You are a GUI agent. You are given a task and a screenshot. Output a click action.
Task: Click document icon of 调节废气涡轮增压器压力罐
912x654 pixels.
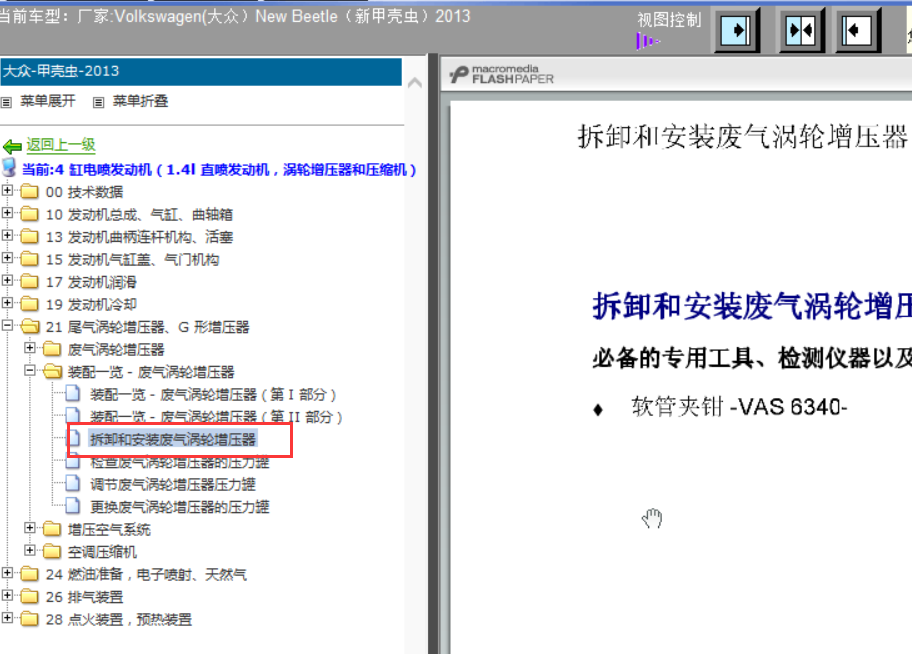point(73,484)
